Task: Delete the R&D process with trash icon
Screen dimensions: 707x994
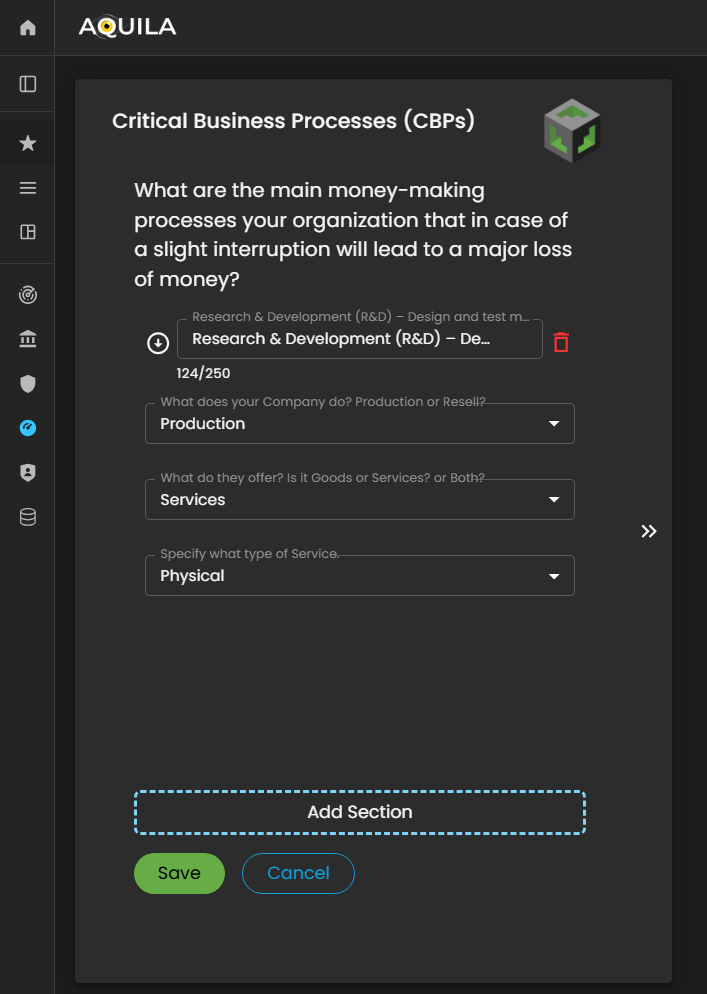Action: 561,342
